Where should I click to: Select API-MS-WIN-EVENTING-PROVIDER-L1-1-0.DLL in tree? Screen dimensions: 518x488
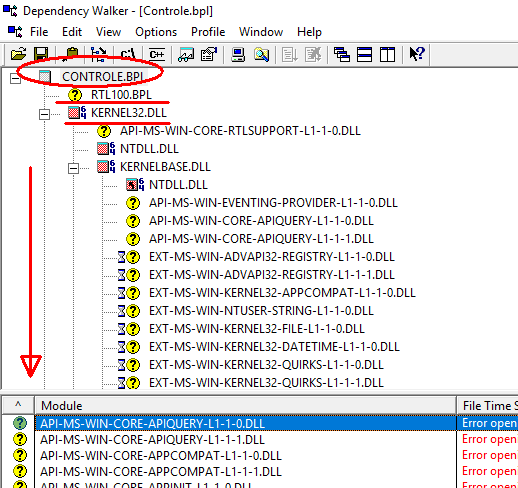click(x=273, y=203)
